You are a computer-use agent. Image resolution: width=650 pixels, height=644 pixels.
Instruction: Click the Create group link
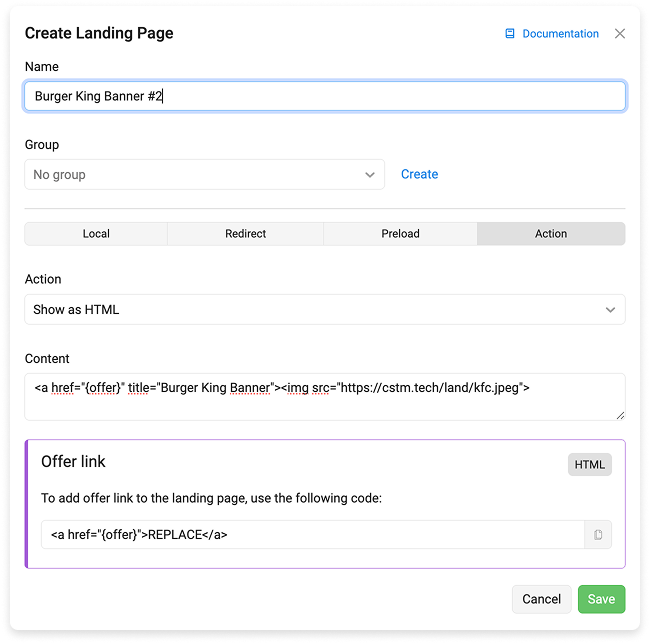coord(419,174)
